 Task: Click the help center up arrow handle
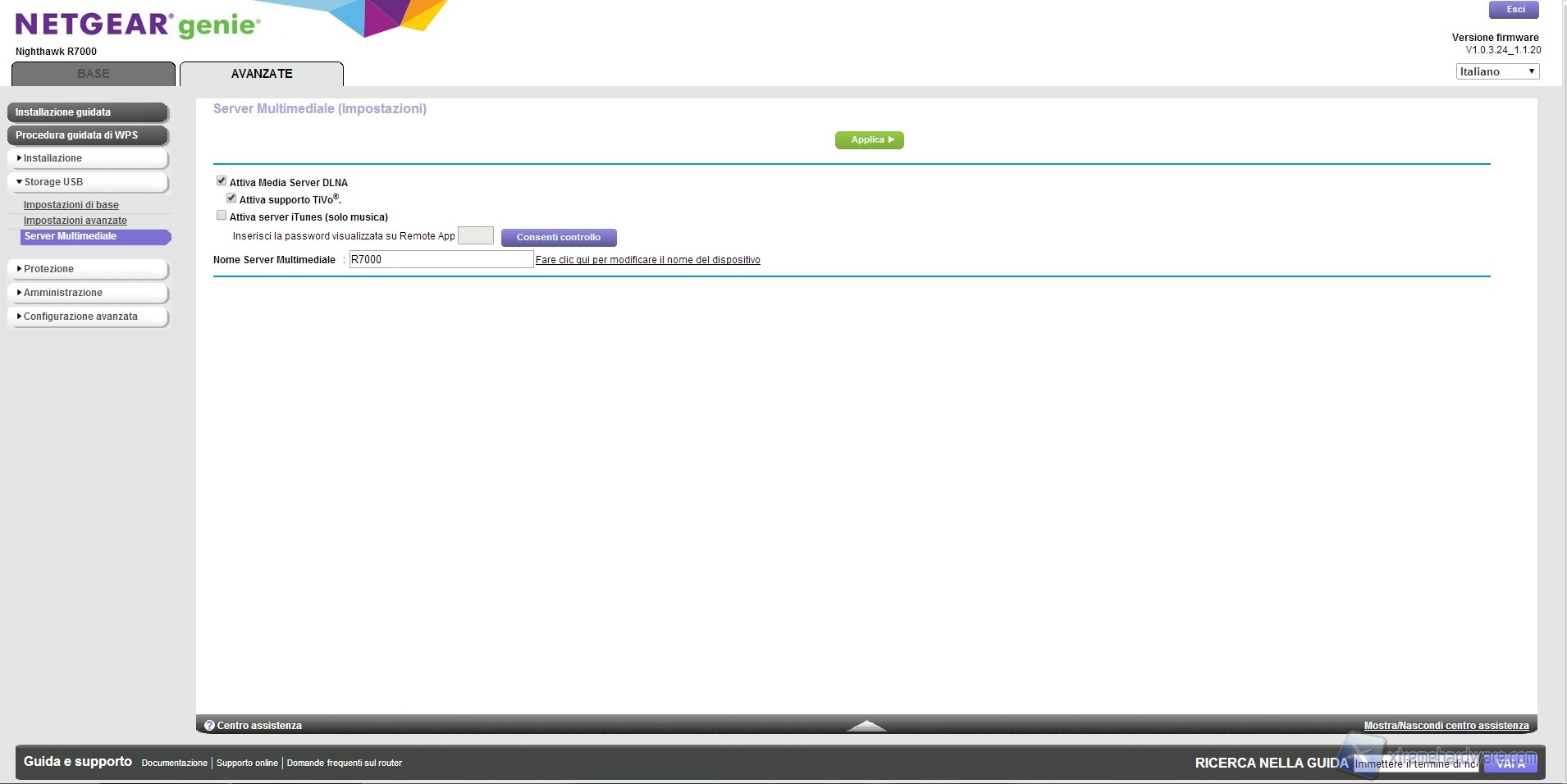(x=866, y=726)
